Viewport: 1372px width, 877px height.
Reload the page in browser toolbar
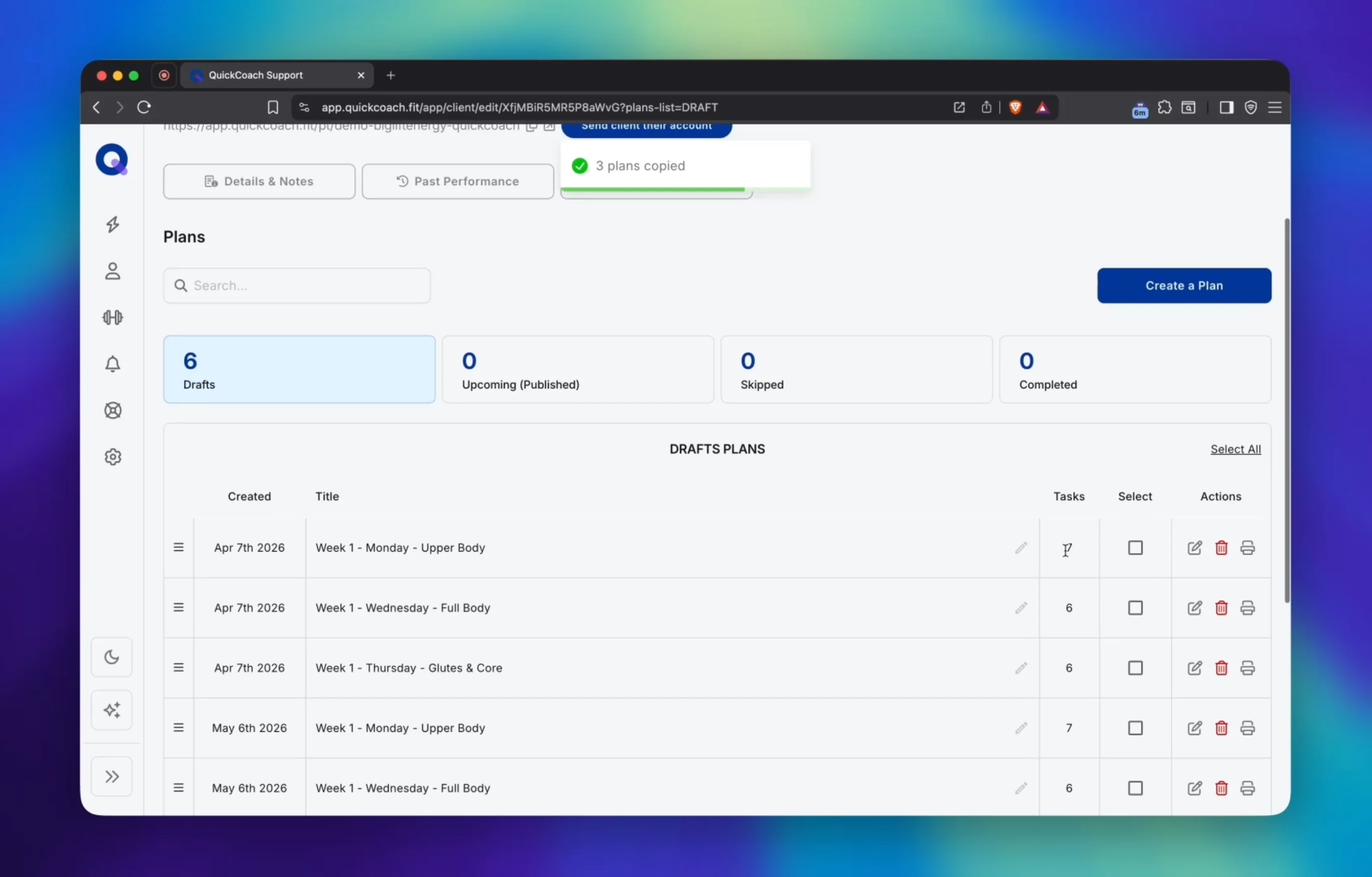144,107
